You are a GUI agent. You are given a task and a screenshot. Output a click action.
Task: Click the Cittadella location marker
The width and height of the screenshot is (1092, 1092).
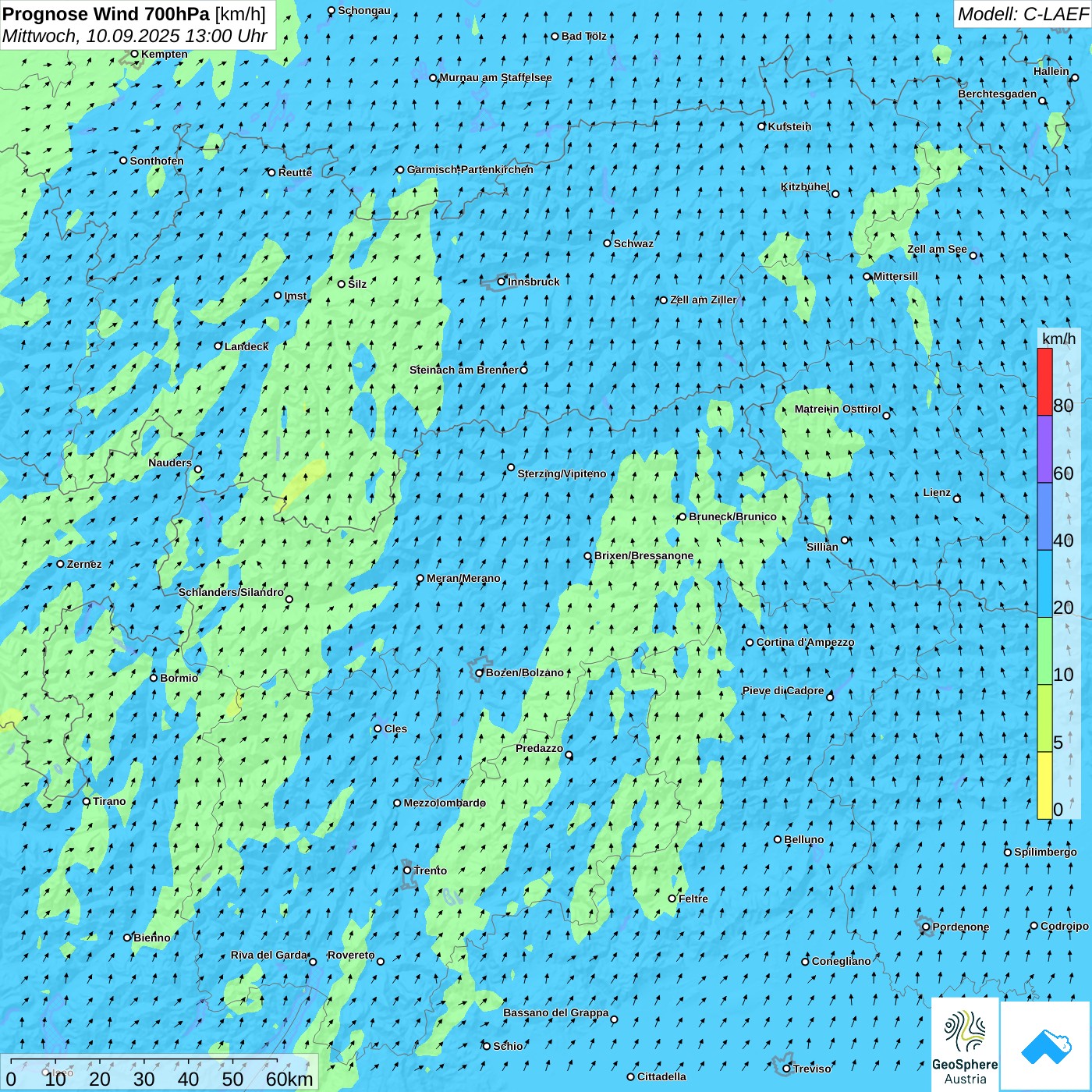point(631,1077)
